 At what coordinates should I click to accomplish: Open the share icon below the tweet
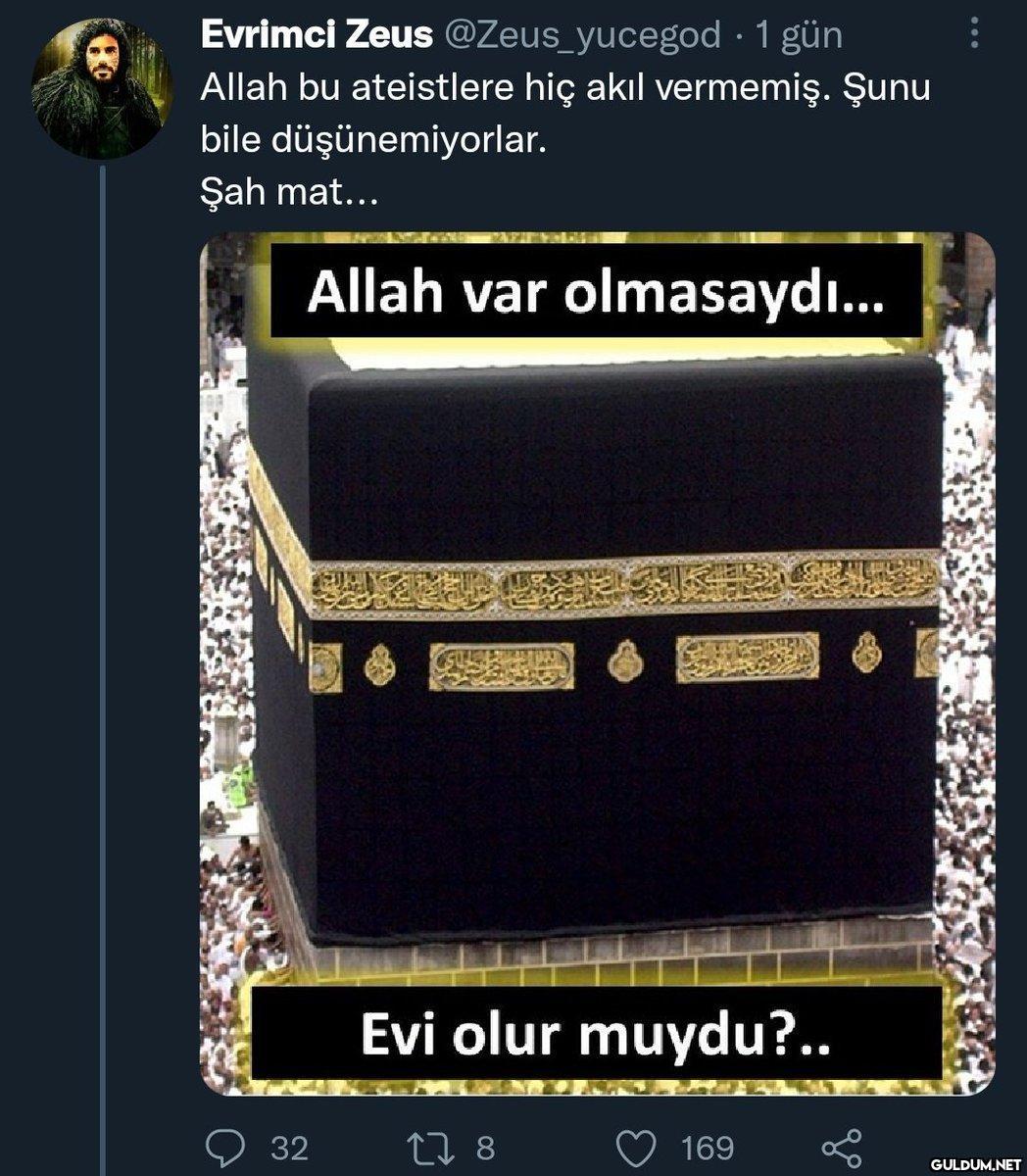(x=842, y=1147)
